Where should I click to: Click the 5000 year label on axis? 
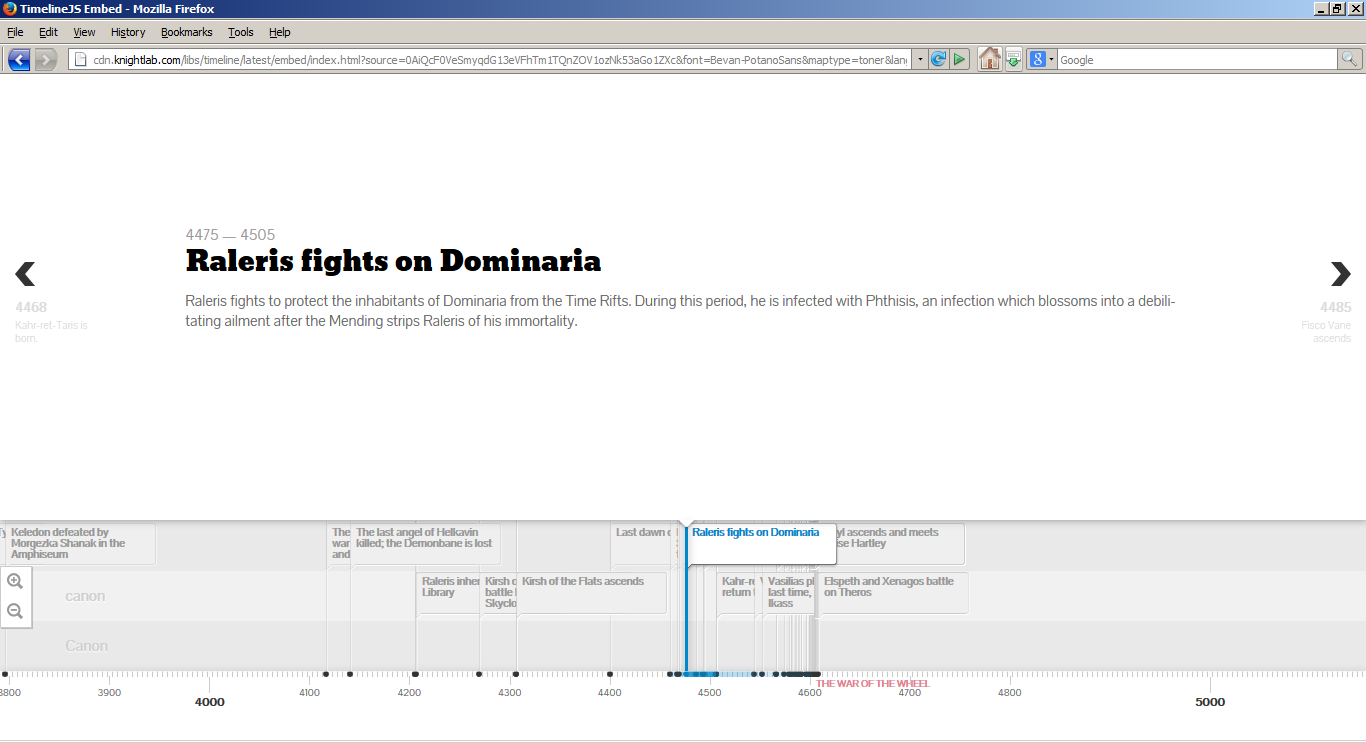point(1210,702)
